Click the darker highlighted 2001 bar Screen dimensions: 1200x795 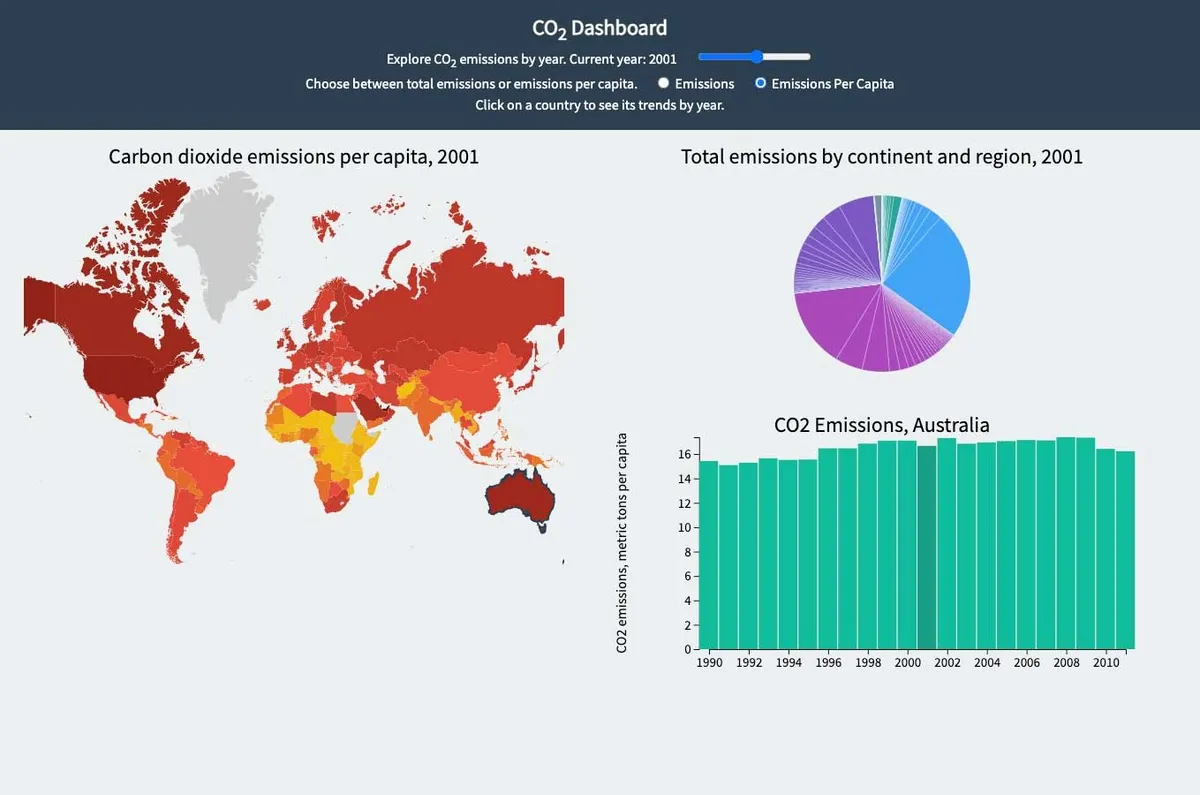[927, 546]
